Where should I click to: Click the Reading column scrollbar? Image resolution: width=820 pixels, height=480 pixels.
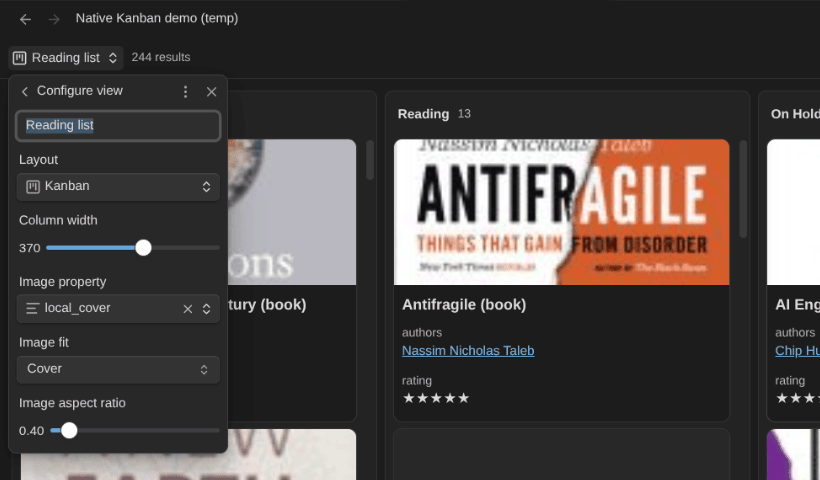(743, 189)
